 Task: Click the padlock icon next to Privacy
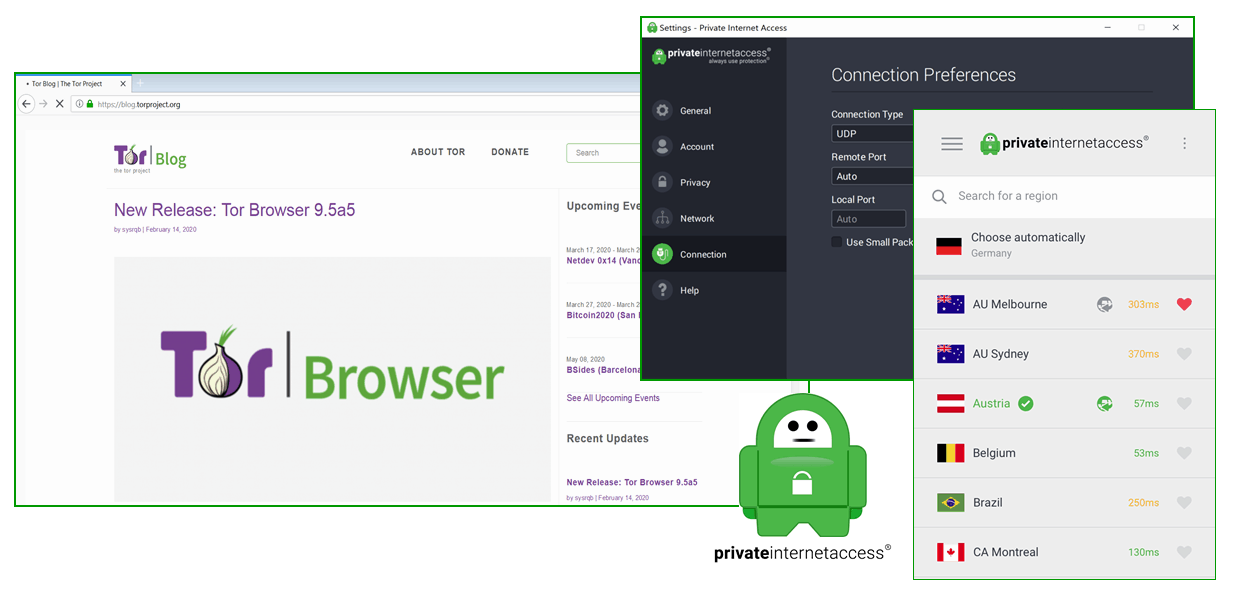662,183
